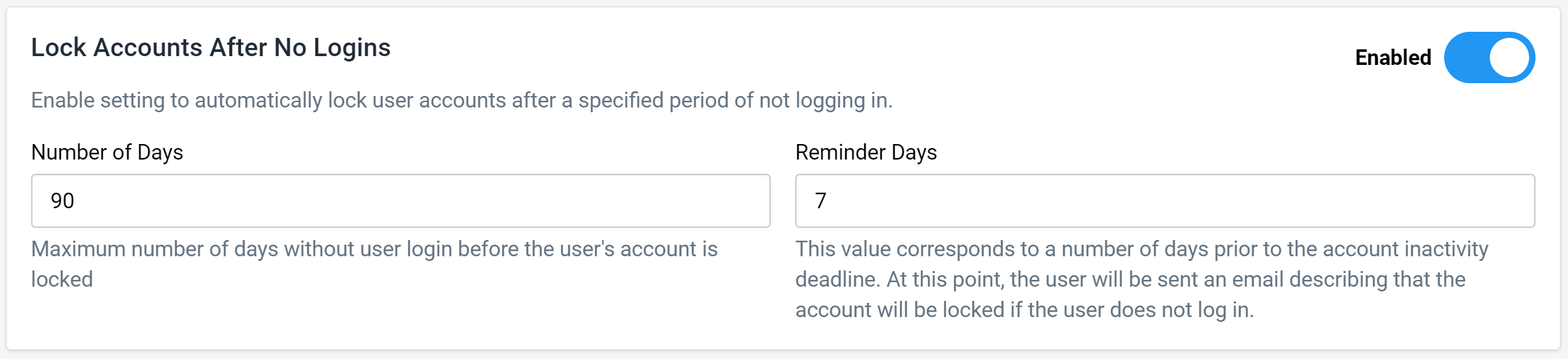Image resolution: width=1568 pixels, height=359 pixels.
Task: Click the value 7 in the Reminder Days field
Action: pyautogui.click(x=820, y=201)
